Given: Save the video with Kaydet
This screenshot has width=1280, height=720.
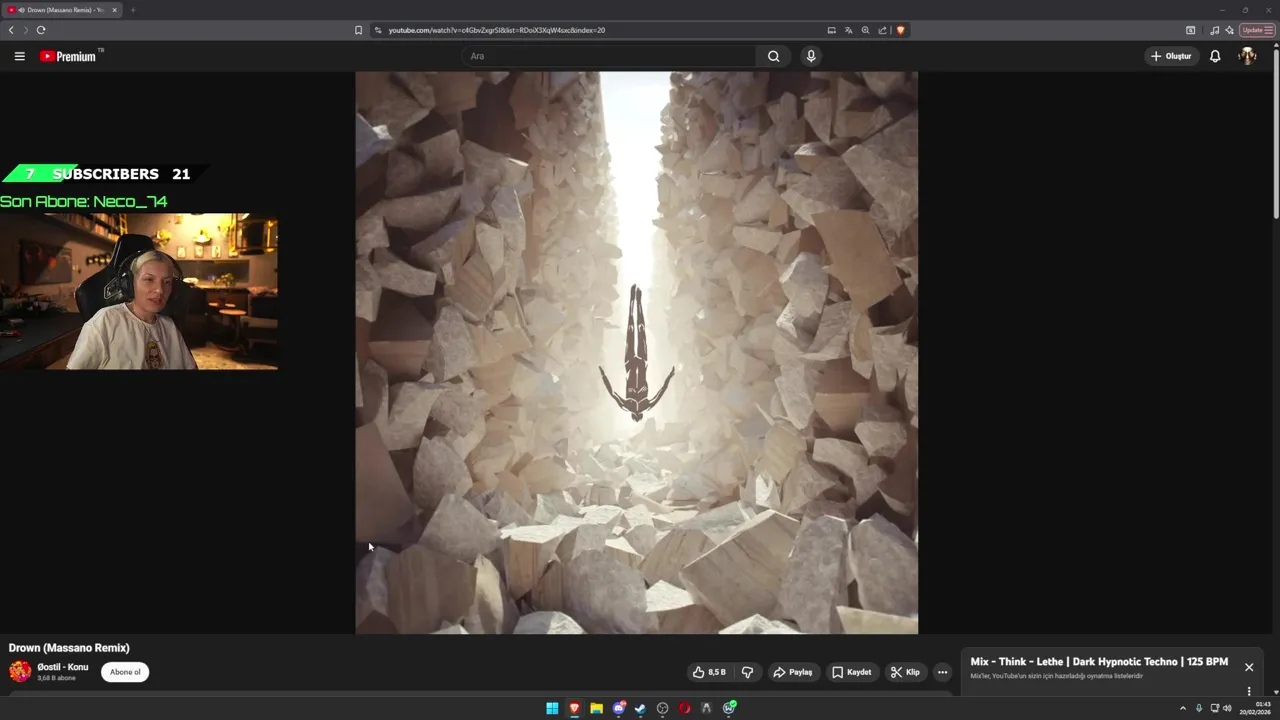Looking at the screenshot, I should (852, 672).
